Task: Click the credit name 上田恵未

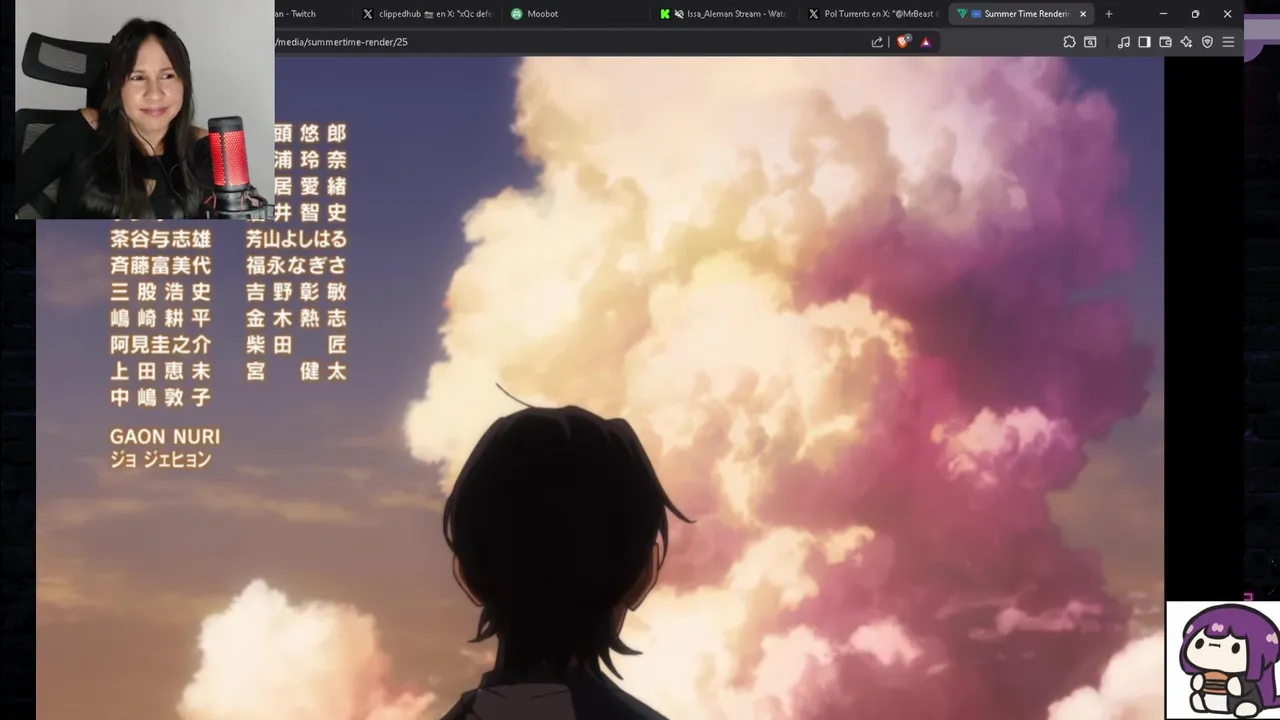Action: pyautogui.click(x=161, y=371)
